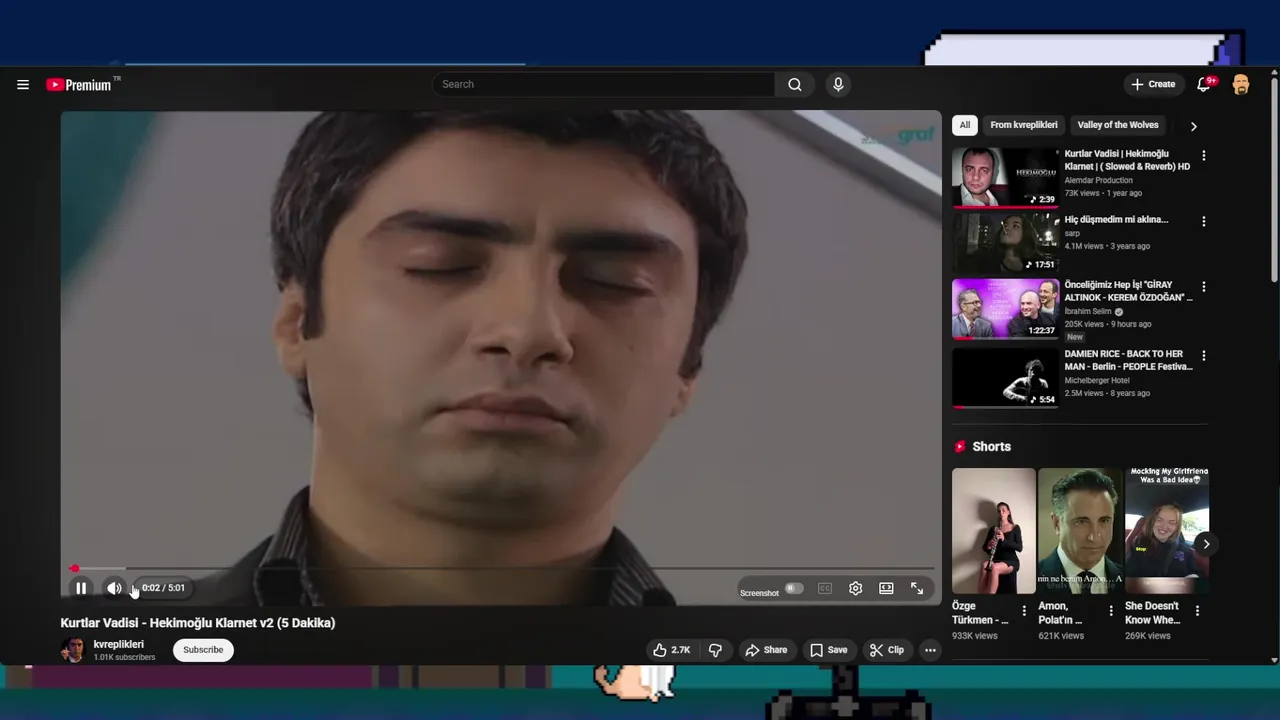Image resolution: width=1280 pixels, height=720 pixels.
Task: Create a Clip of the video
Action: point(887,650)
